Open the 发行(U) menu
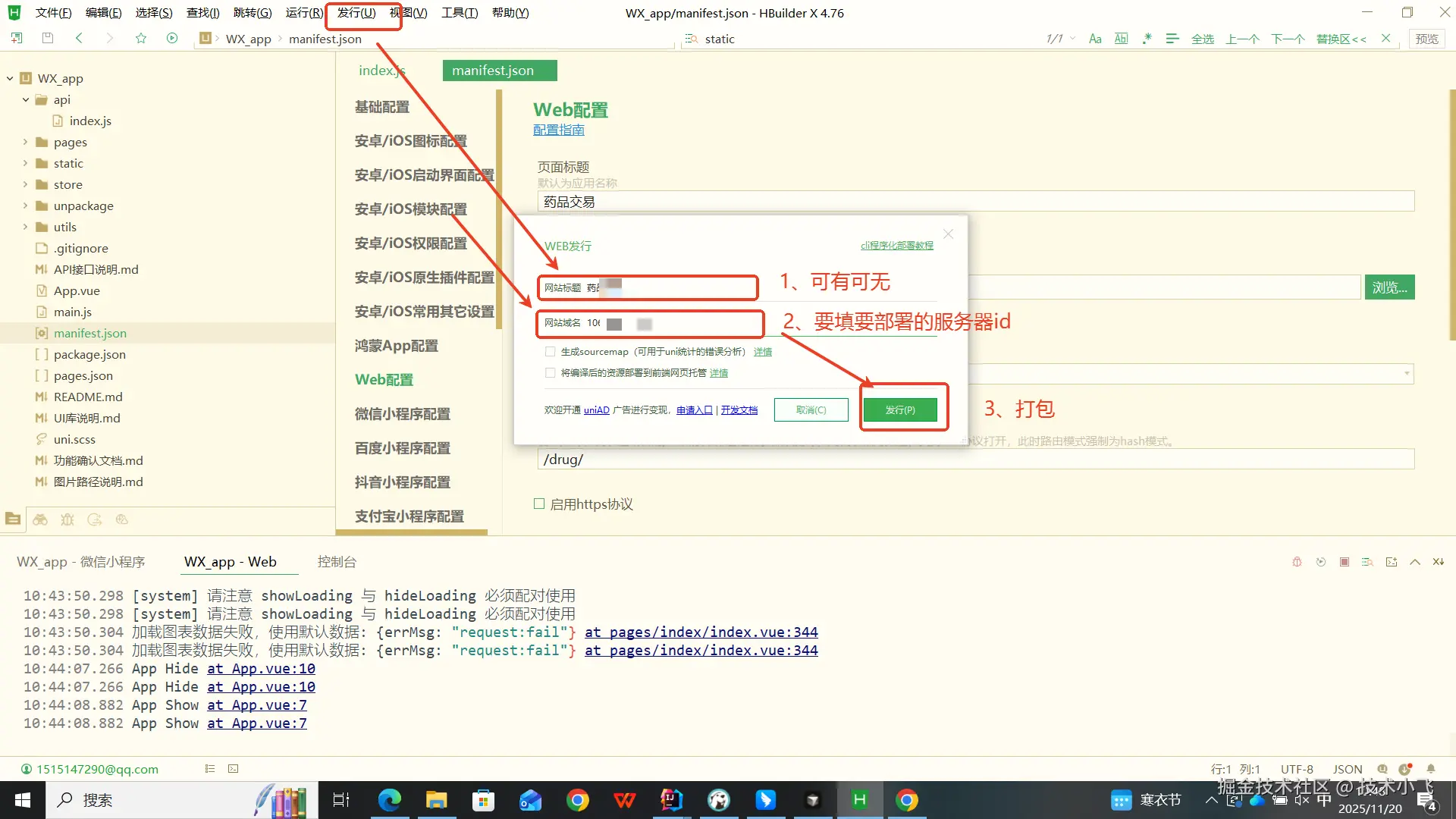Viewport: 1456px width, 819px height. click(356, 13)
